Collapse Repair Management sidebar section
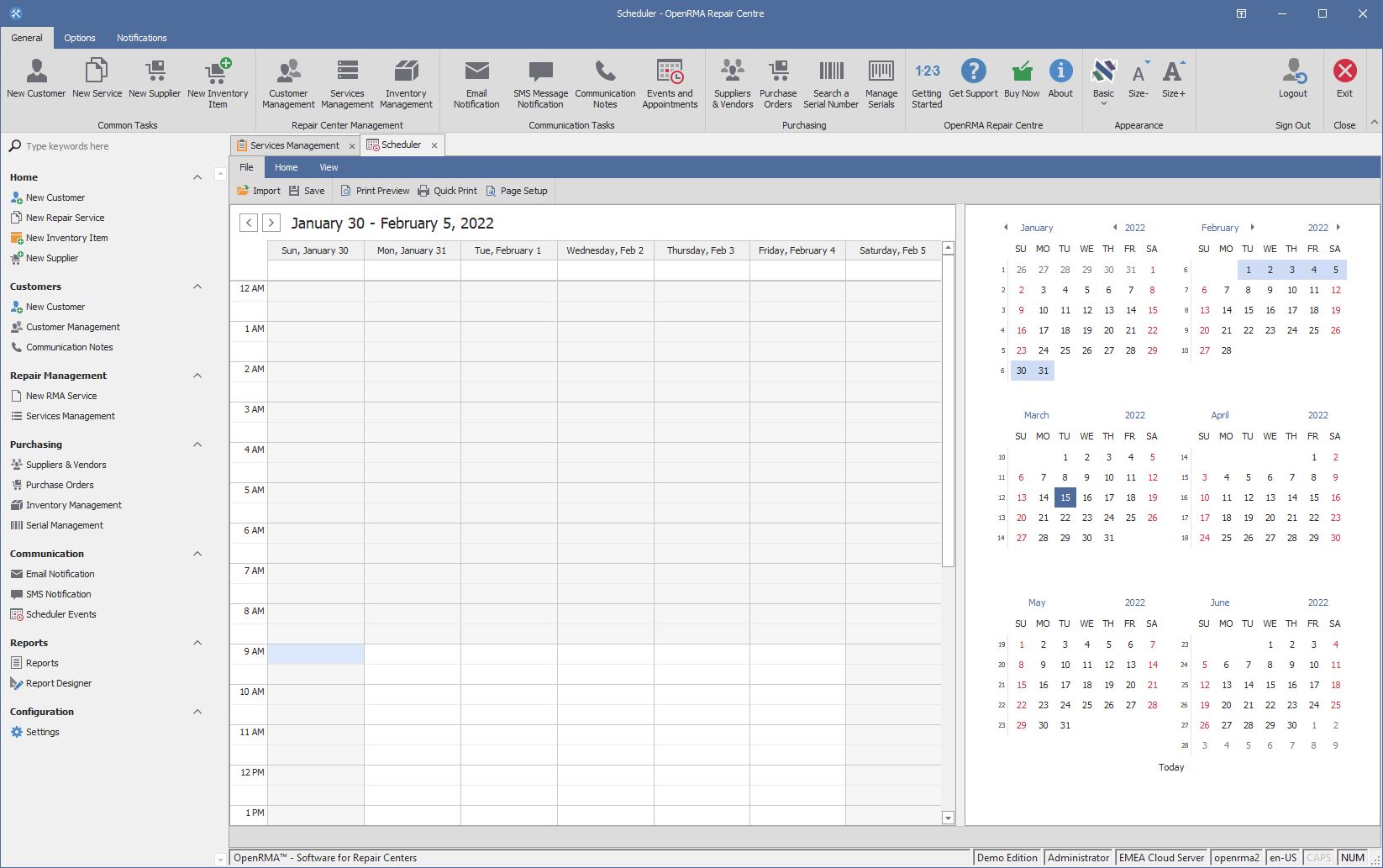The height and width of the screenshot is (868, 1383). [x=197, y=376]
